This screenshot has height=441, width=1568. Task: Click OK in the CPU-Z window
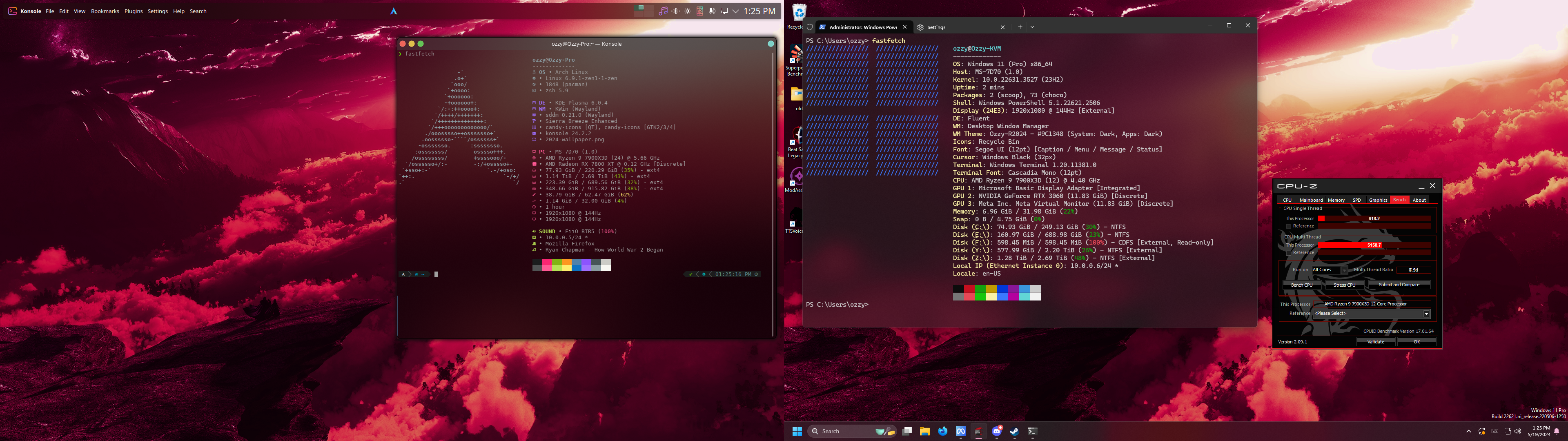click(x=1417, y=342)
